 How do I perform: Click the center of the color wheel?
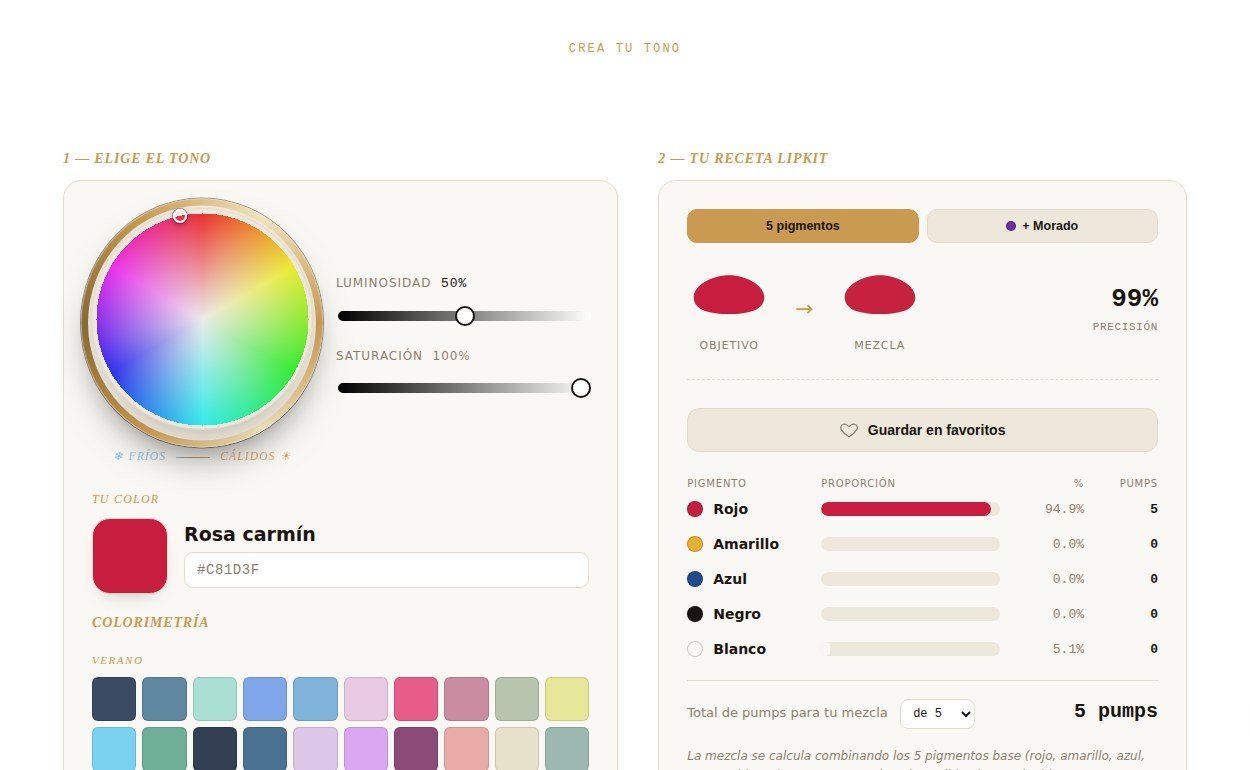click(202, 321)
